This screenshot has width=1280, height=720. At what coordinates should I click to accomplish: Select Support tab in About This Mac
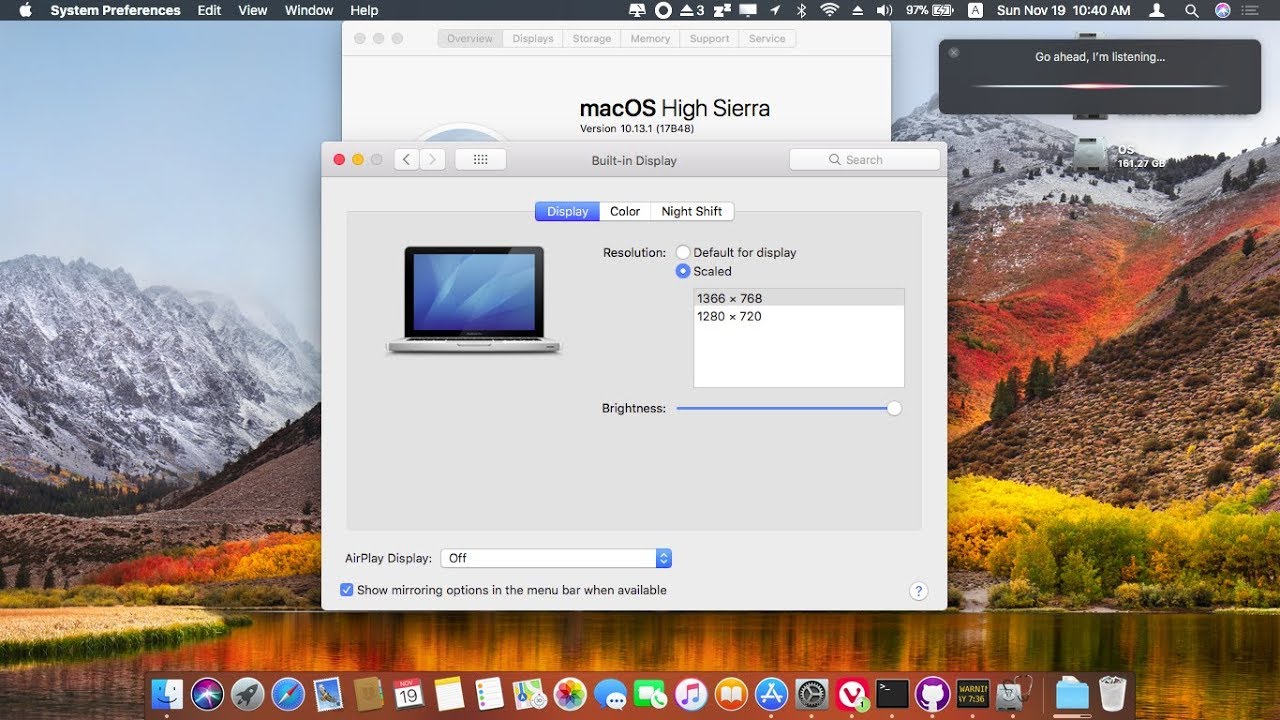point(709,38)
